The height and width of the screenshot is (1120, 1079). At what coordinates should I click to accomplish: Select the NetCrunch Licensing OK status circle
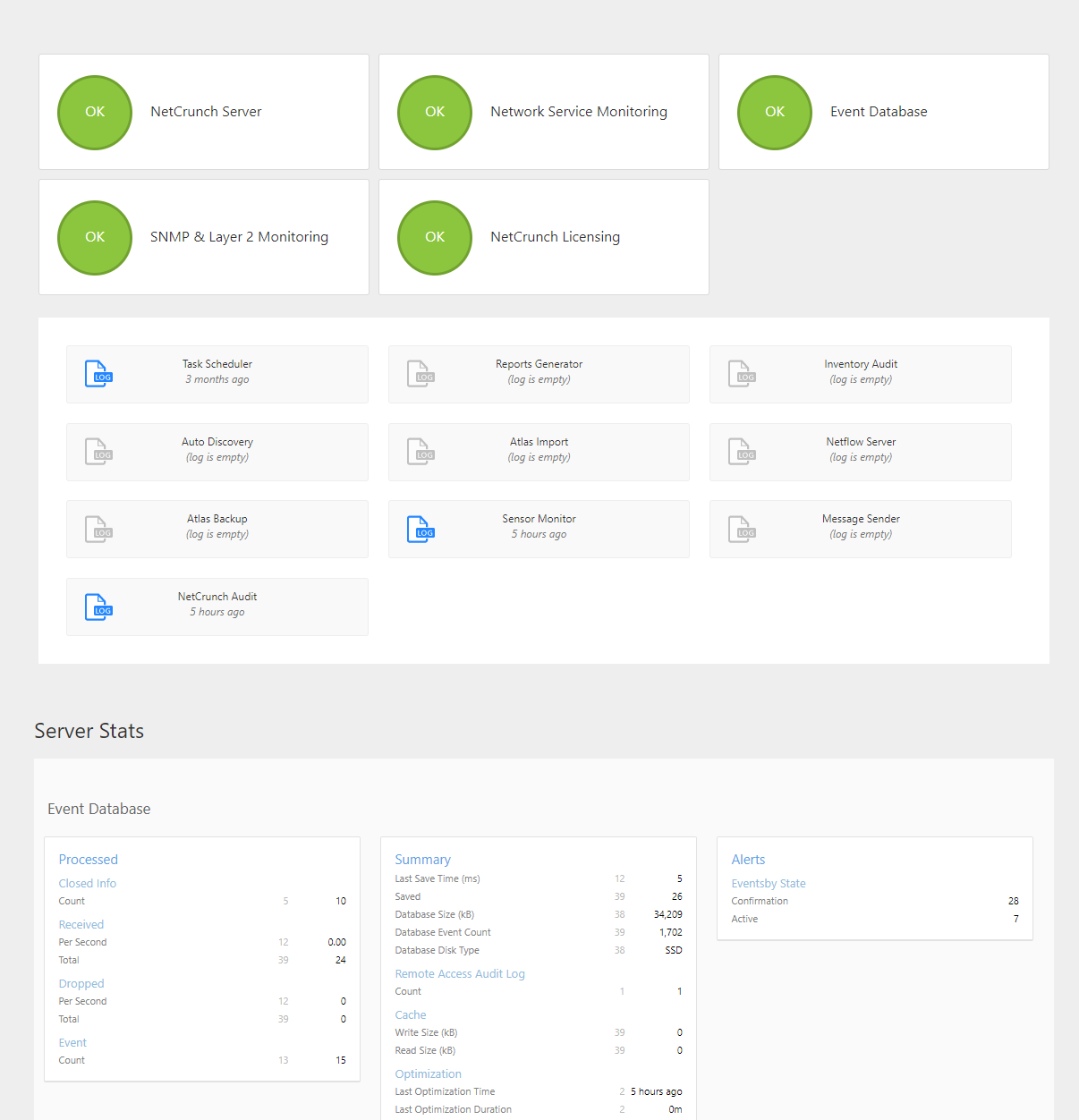click(x=435, y=237)
